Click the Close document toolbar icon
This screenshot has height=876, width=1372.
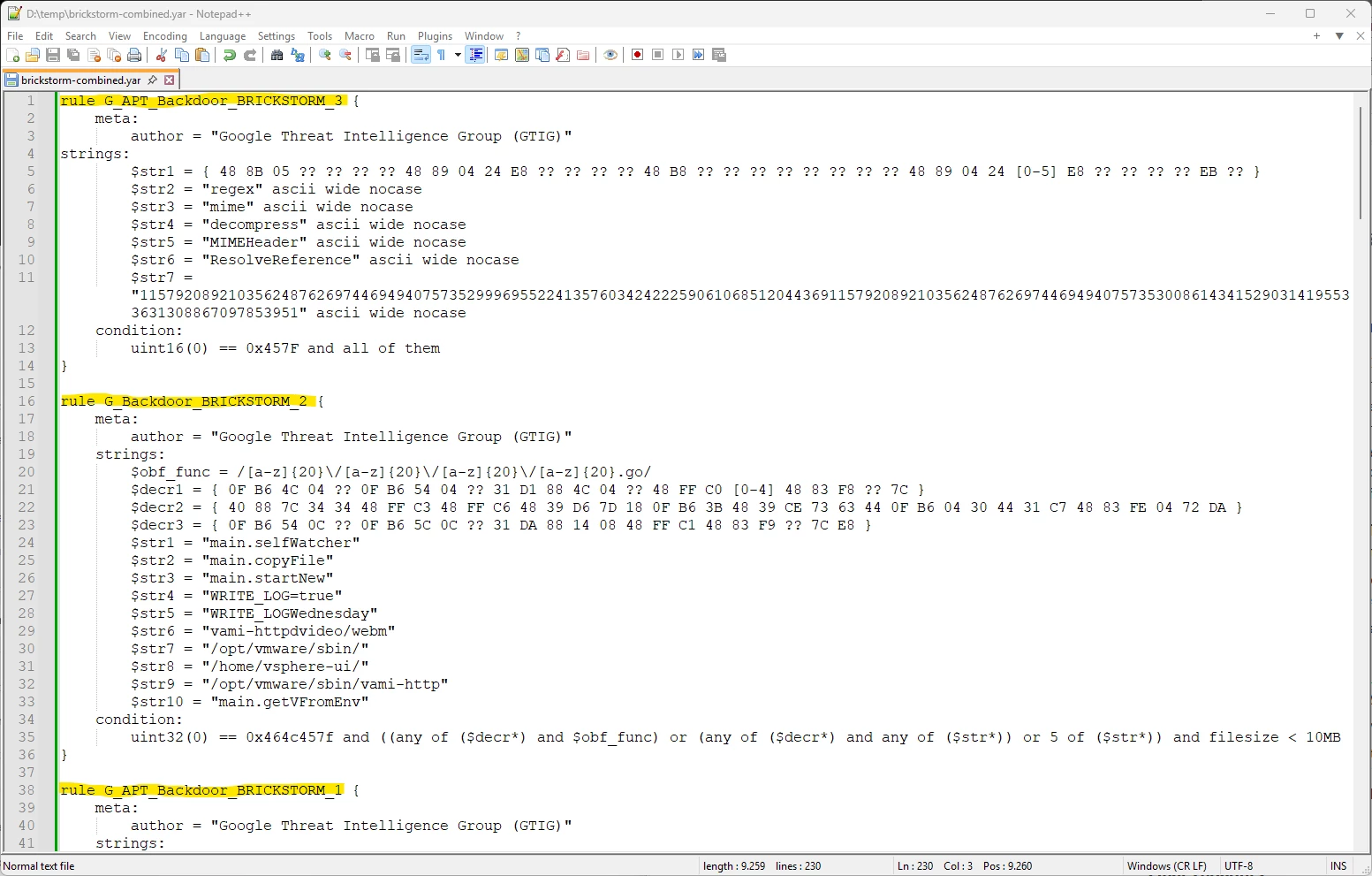[94, 55]
